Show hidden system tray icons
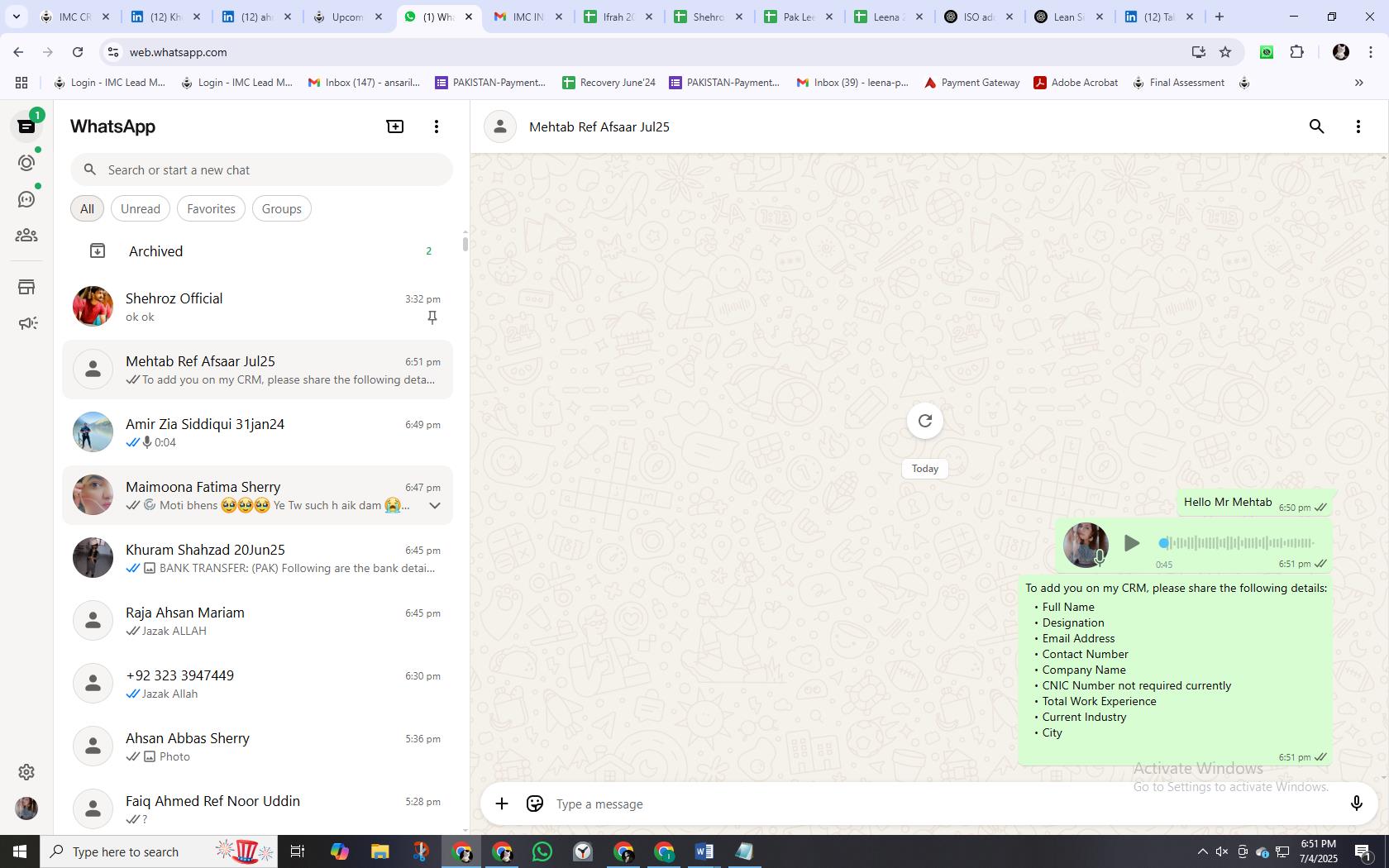 tap(1202, 851)
